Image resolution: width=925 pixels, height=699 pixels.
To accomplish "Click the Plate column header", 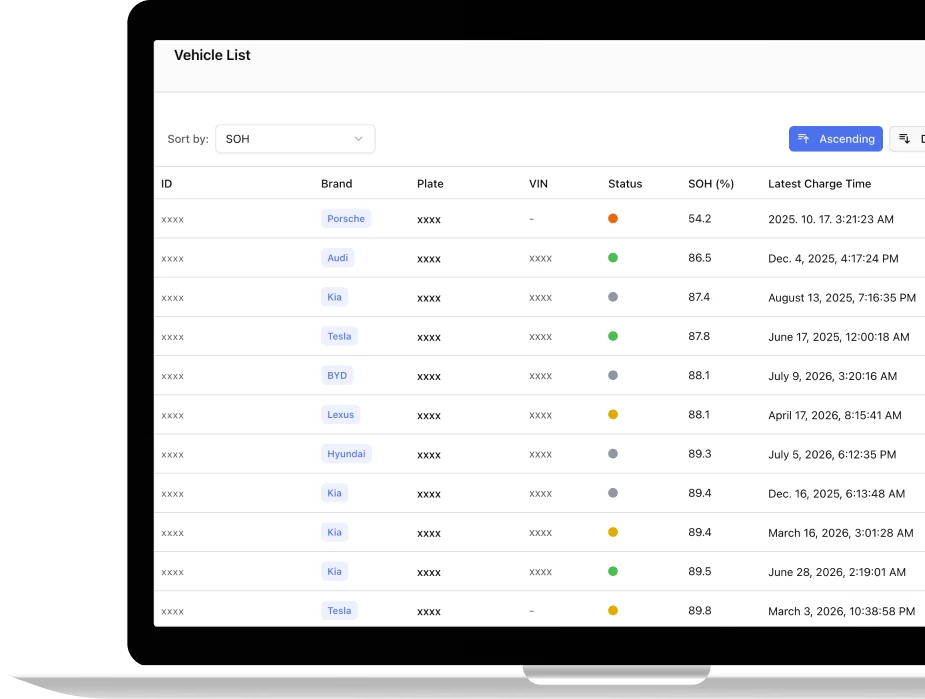I will click(x=430, y=184).
